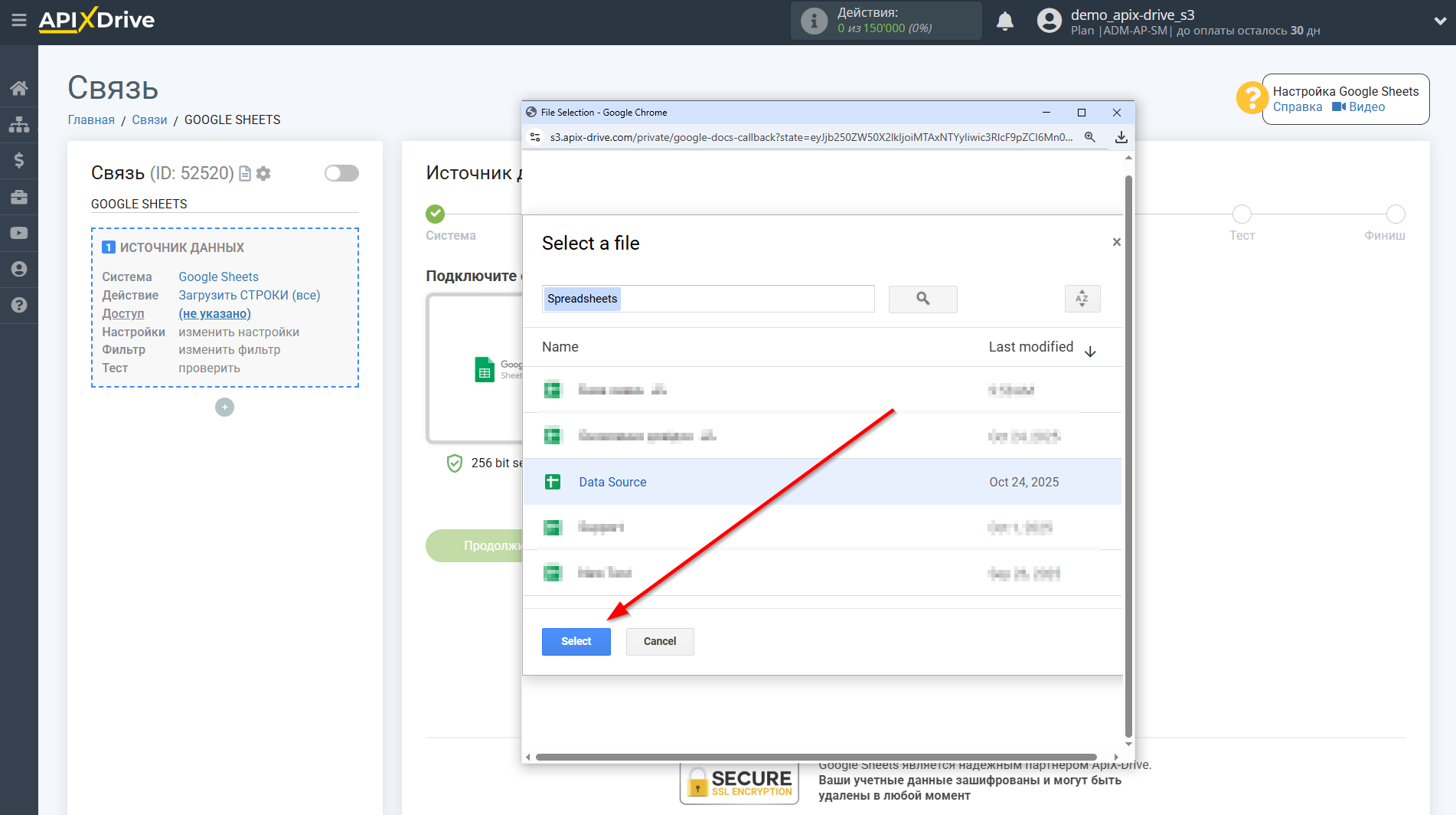
Task: Enable the connection toggle switch
Action: click(341, 173)
